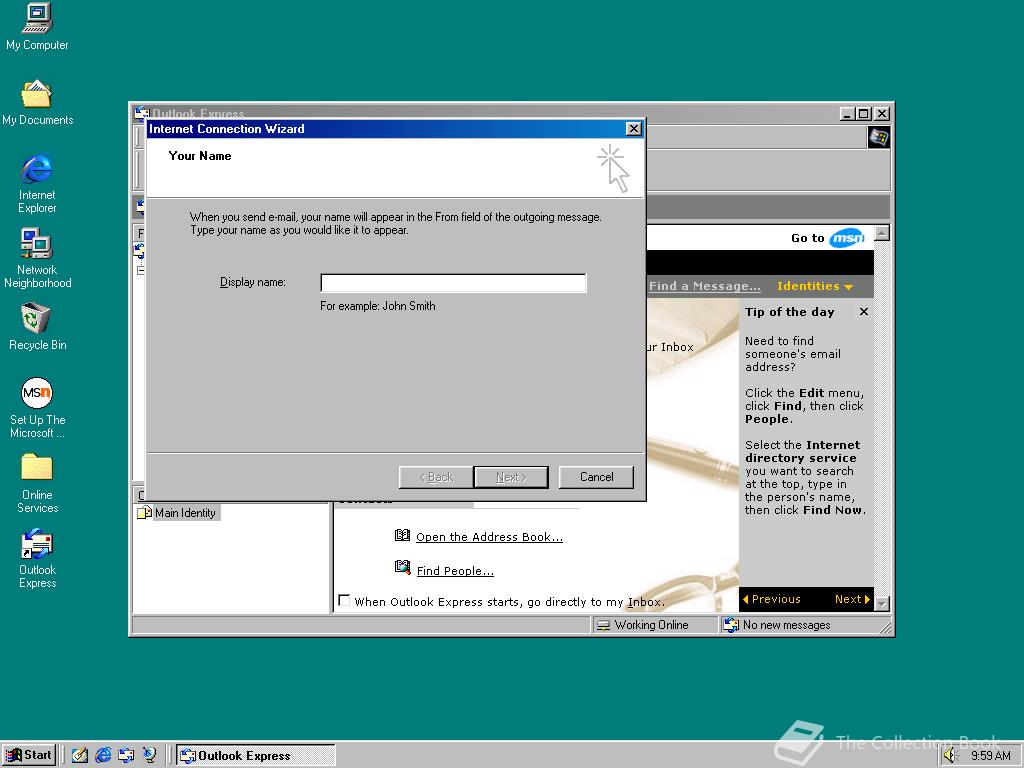Image resolution: width=1024 pixels, height=768 pixels.
Task: Close the Tip of the day panel
Action: point(863,312)
